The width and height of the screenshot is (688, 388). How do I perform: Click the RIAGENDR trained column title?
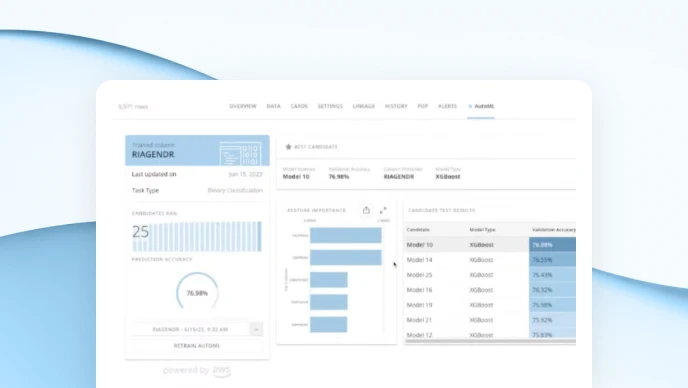click(153, 154)
